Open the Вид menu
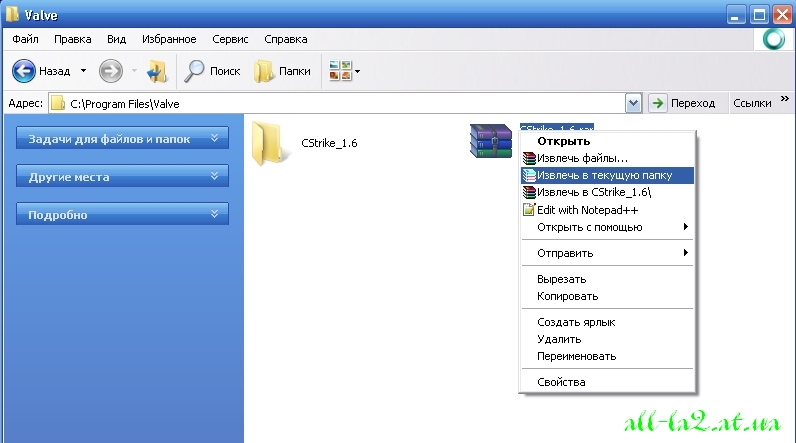Screen dimensions: 796x443 116,39
